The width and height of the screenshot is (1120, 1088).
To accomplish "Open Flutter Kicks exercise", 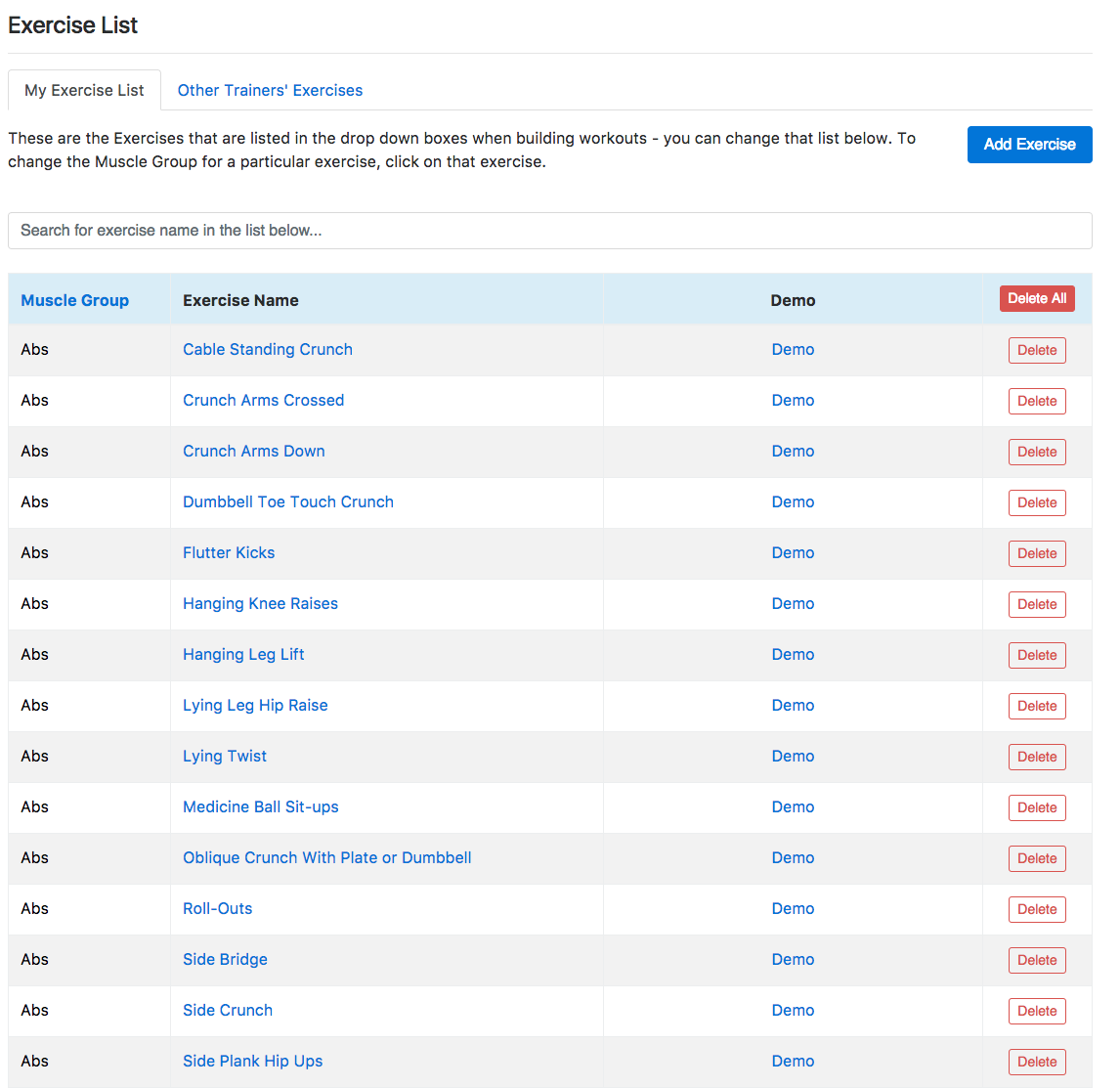I will 229,552.
